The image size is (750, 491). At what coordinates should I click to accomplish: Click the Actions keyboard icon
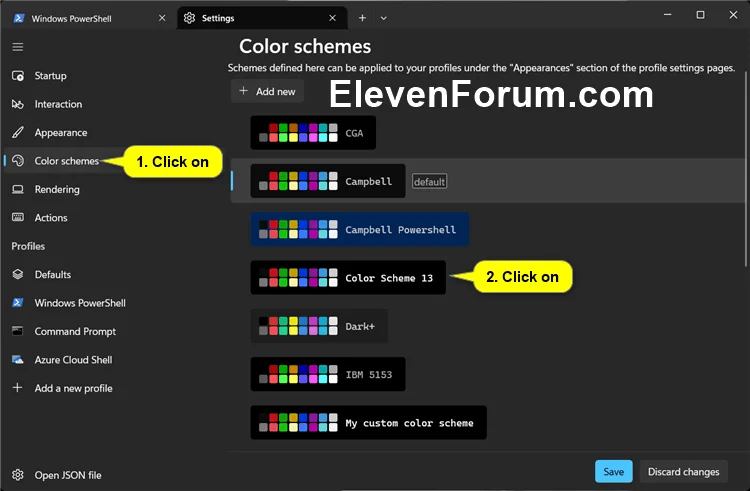(x=18, y=218)
